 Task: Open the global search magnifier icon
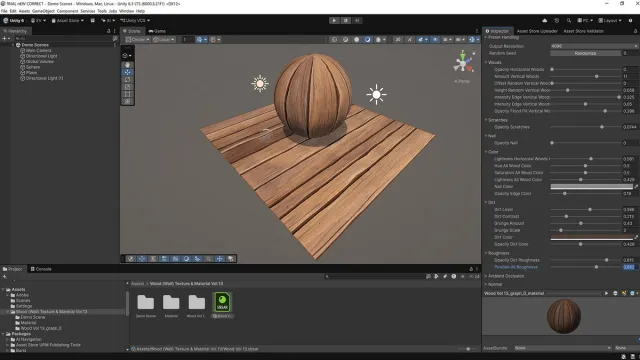(569, 20)
